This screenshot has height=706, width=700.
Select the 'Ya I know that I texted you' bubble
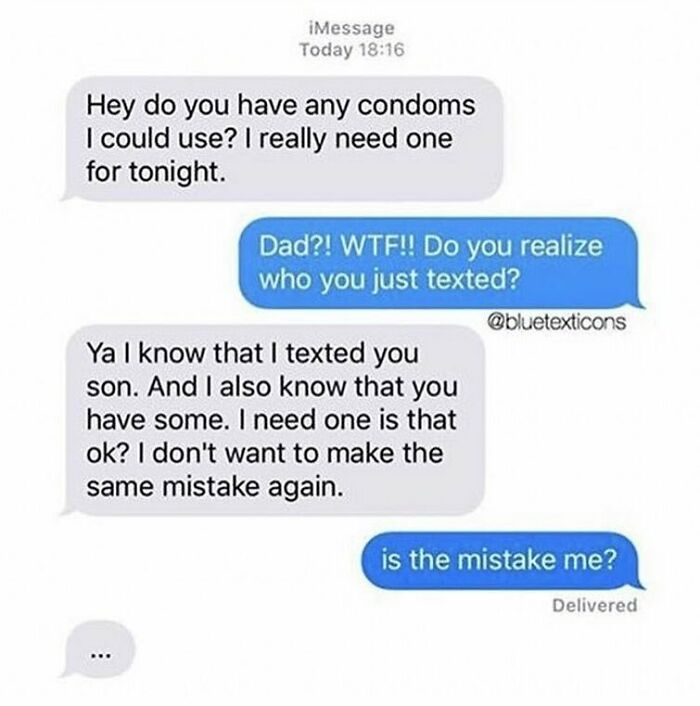click(273, 420)
